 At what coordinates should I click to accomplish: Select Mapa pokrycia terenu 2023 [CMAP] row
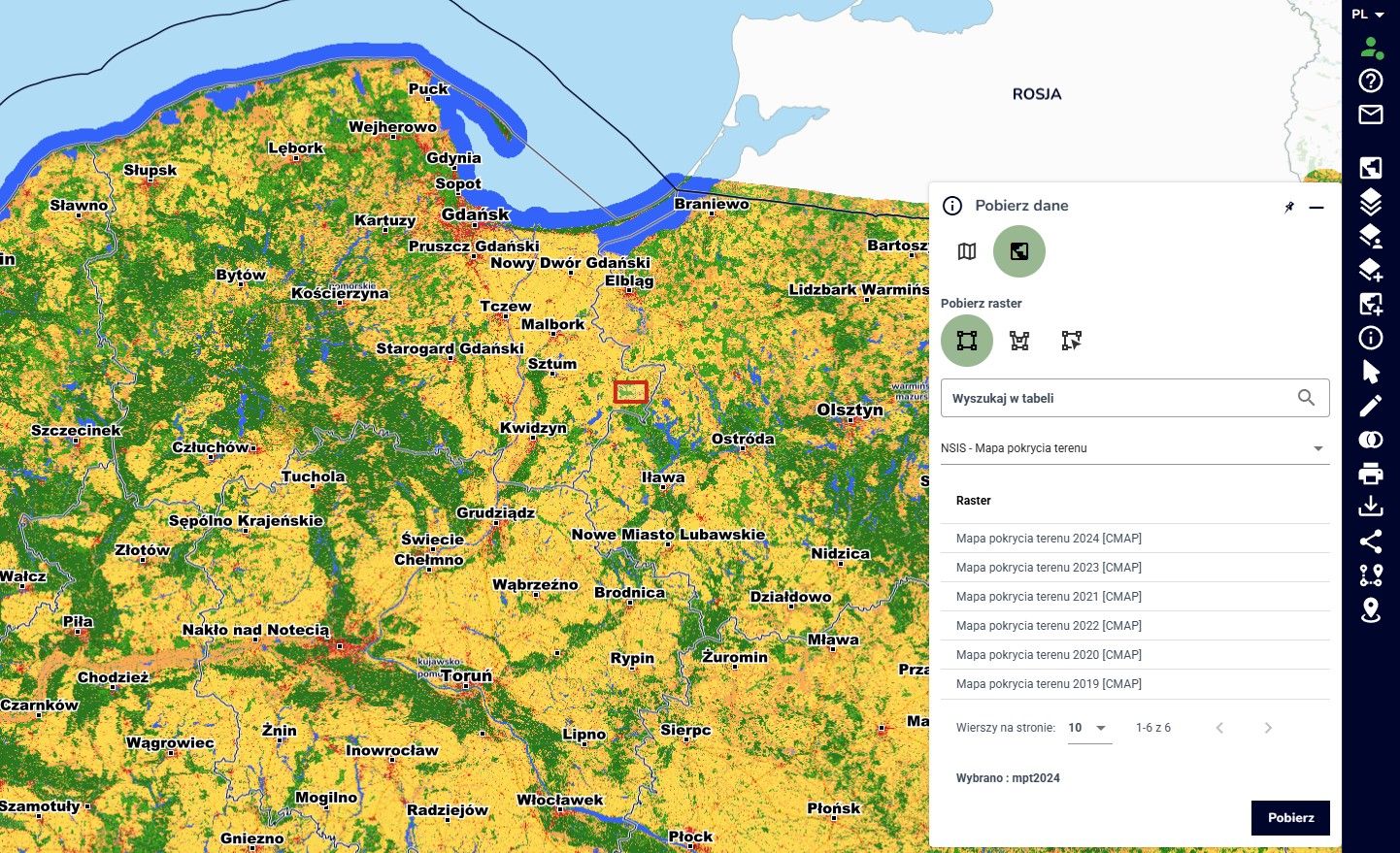point(1049,568)
